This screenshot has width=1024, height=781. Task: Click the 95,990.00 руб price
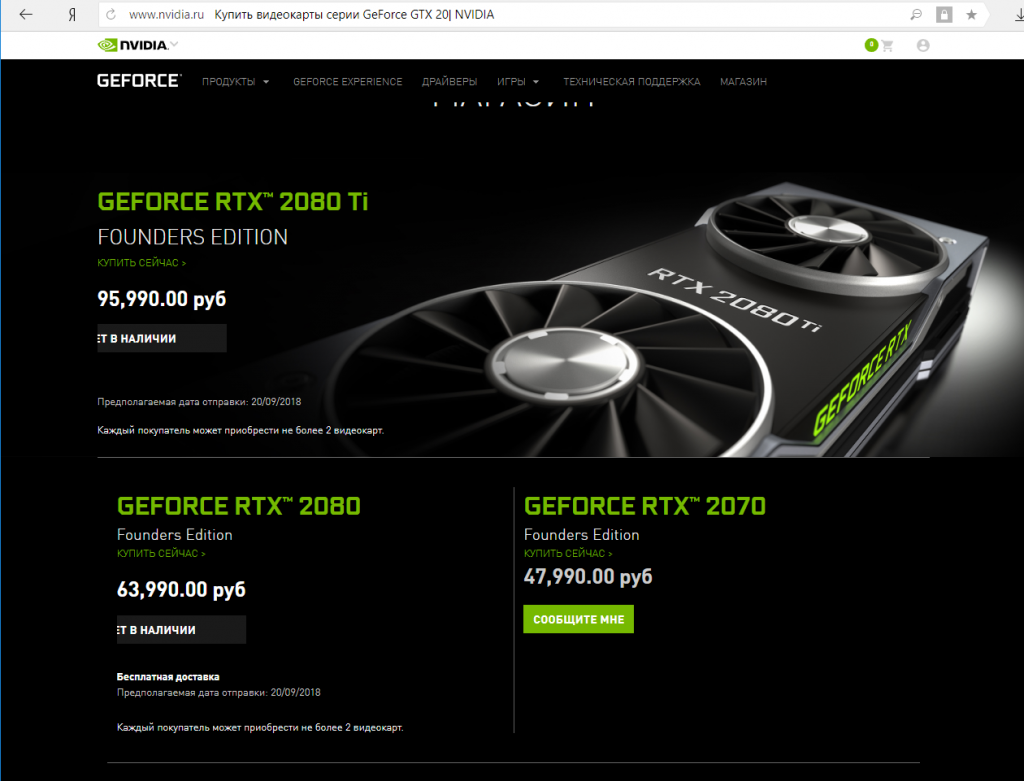pyautogui.click(x=162, y=299)
